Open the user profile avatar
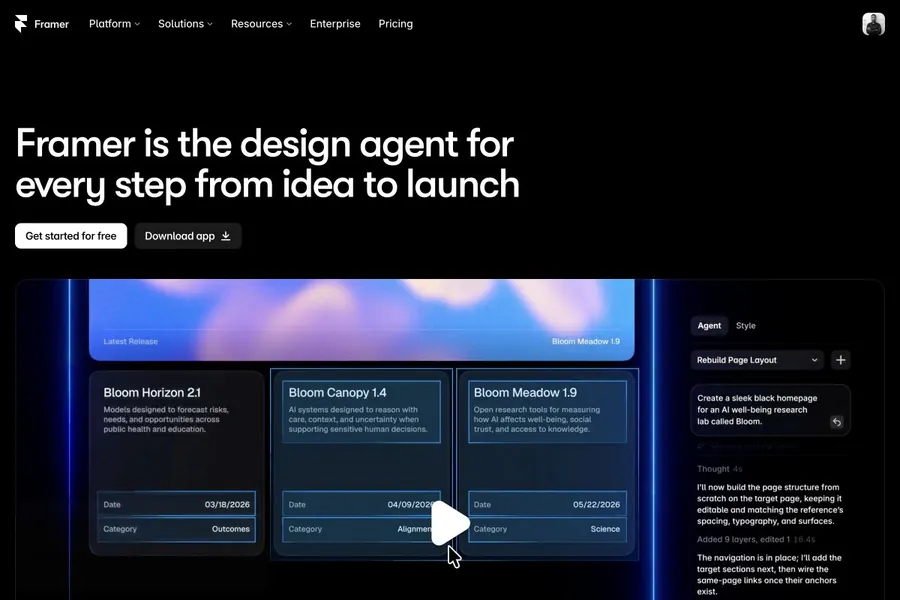Viewport: 900px width, 600px height. point(873,24)
